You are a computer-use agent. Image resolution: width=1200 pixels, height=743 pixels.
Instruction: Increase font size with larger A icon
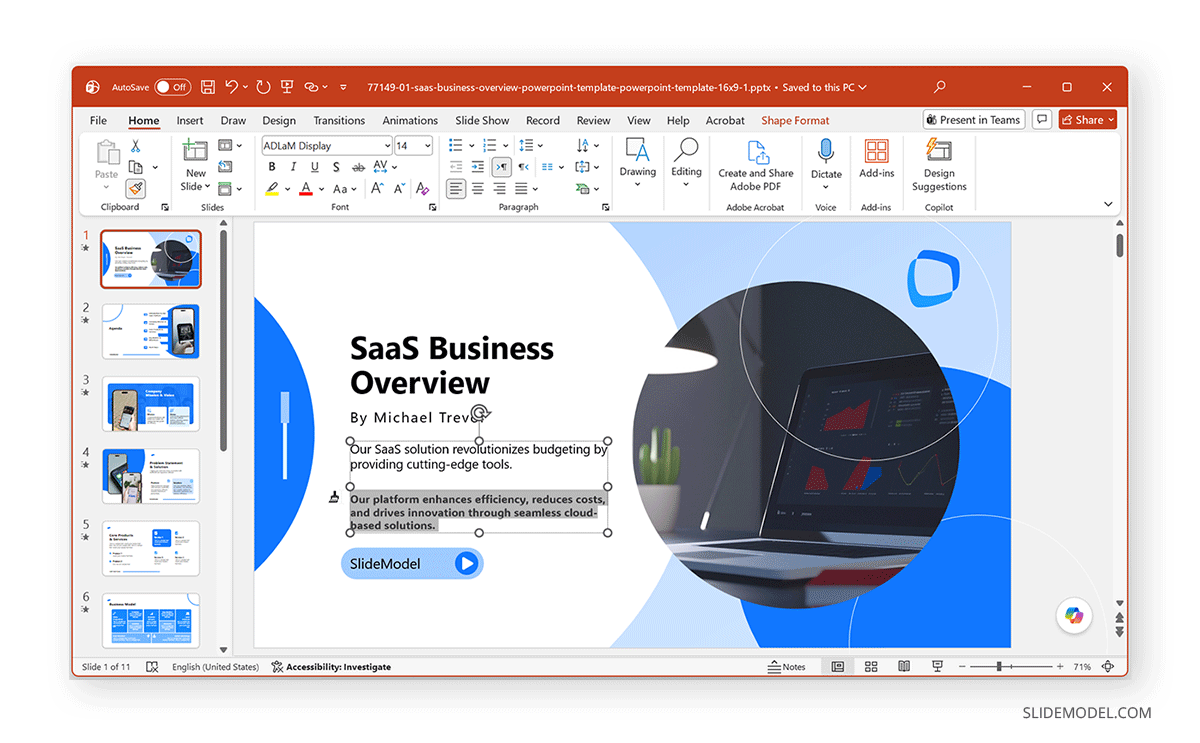[377, 188]
